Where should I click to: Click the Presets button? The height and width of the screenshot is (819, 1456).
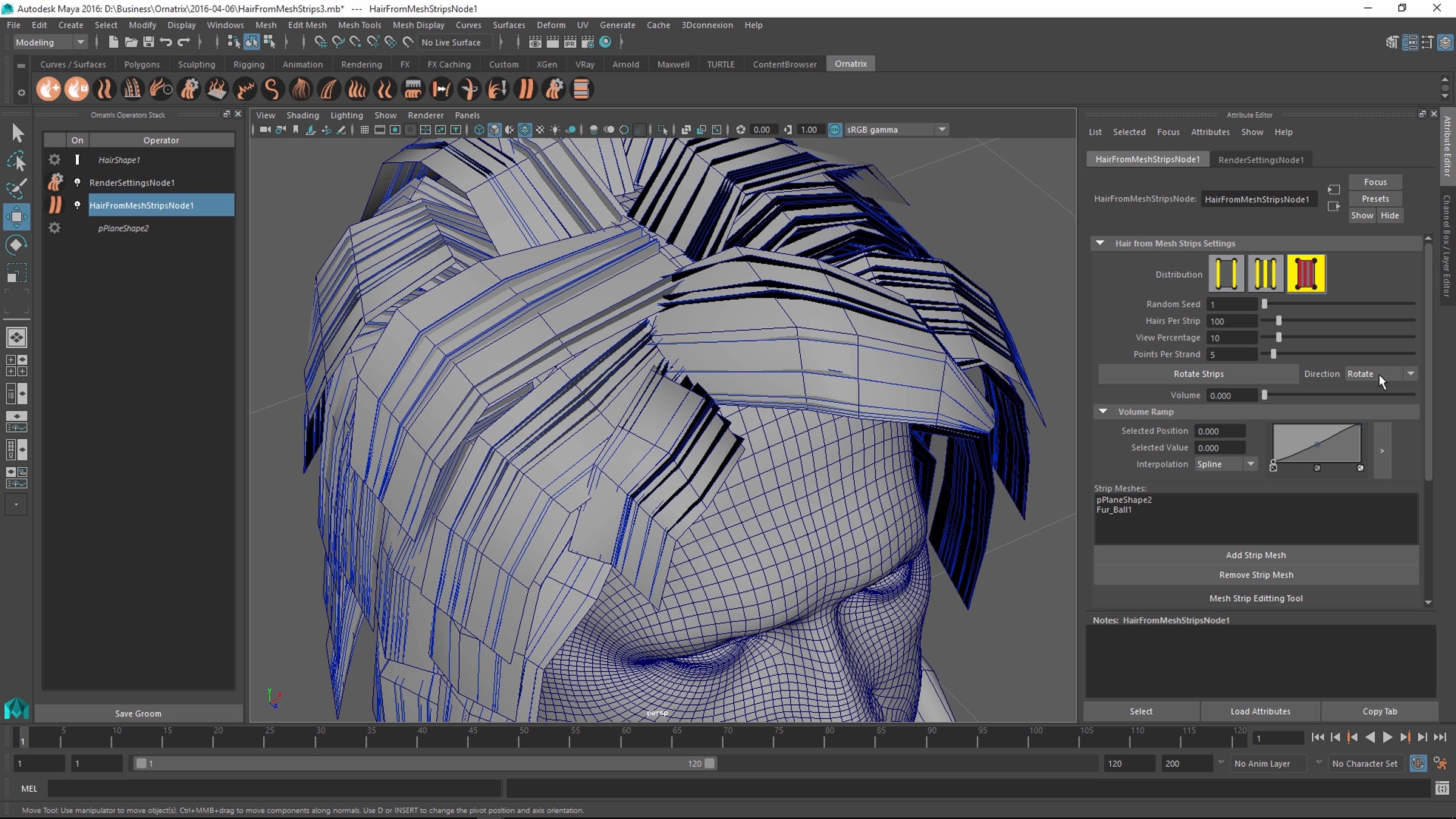(1375, 198)
